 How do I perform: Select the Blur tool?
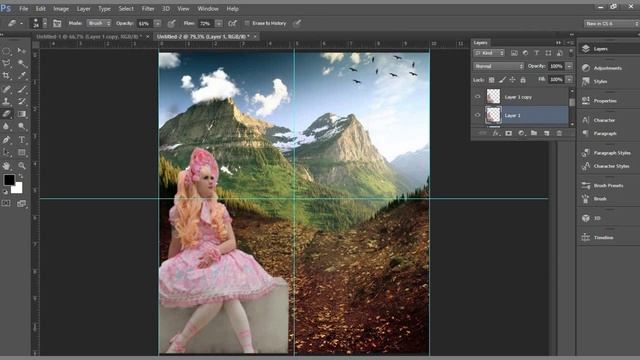7,127
